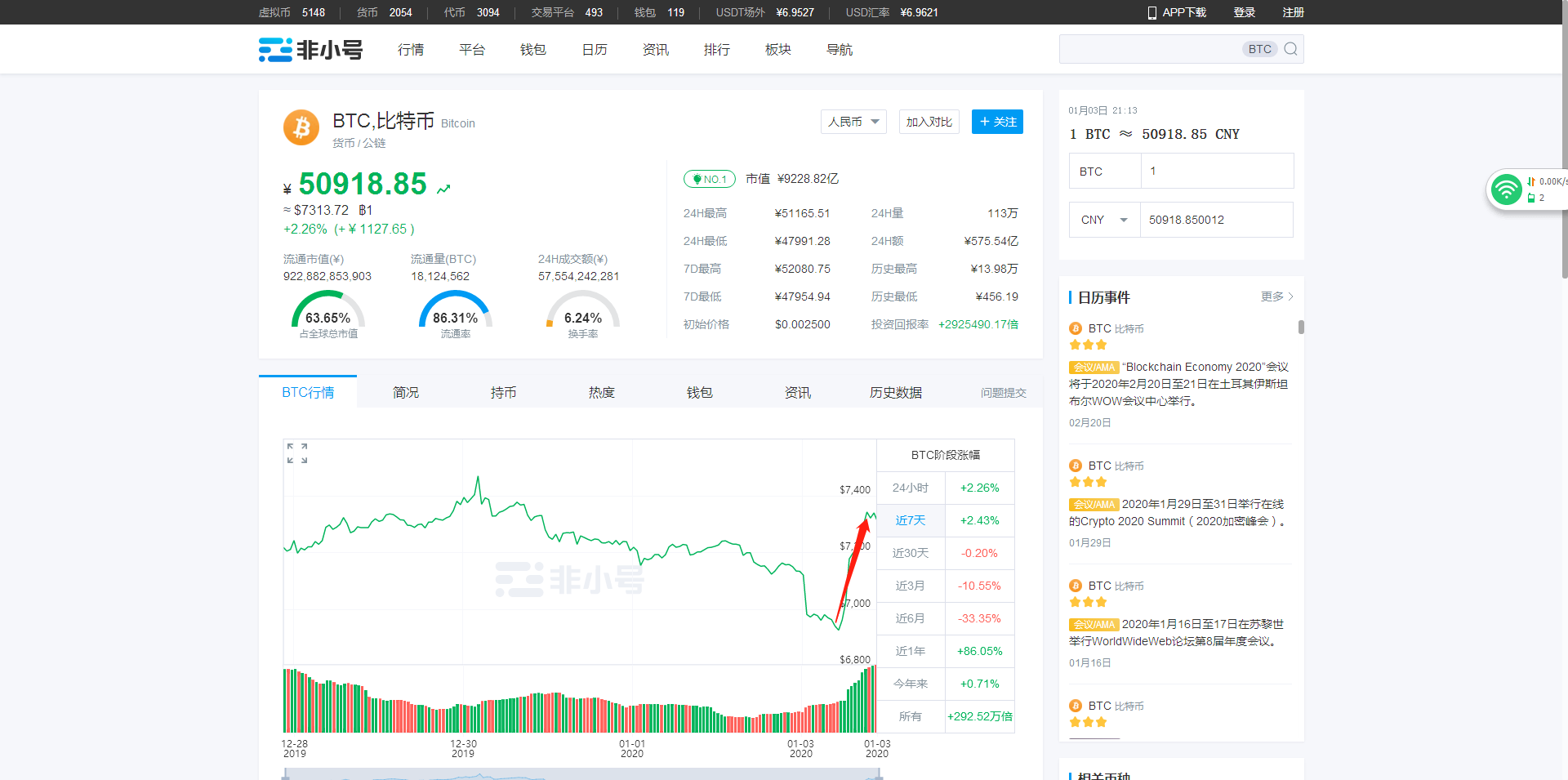
Task: Open the 排行 navigation menu
Action: coord(717,50)
